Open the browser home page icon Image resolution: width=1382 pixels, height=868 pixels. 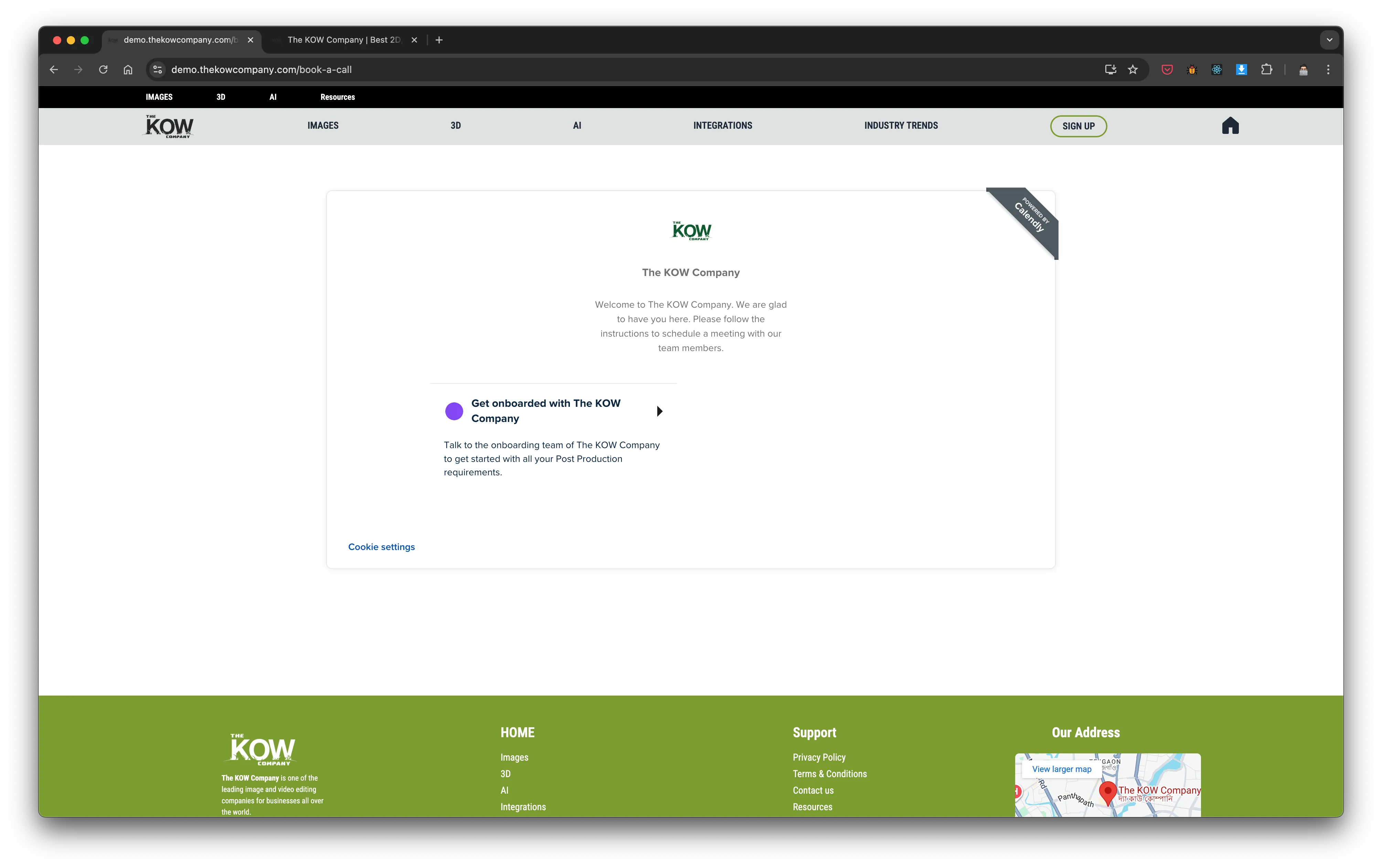128,70
